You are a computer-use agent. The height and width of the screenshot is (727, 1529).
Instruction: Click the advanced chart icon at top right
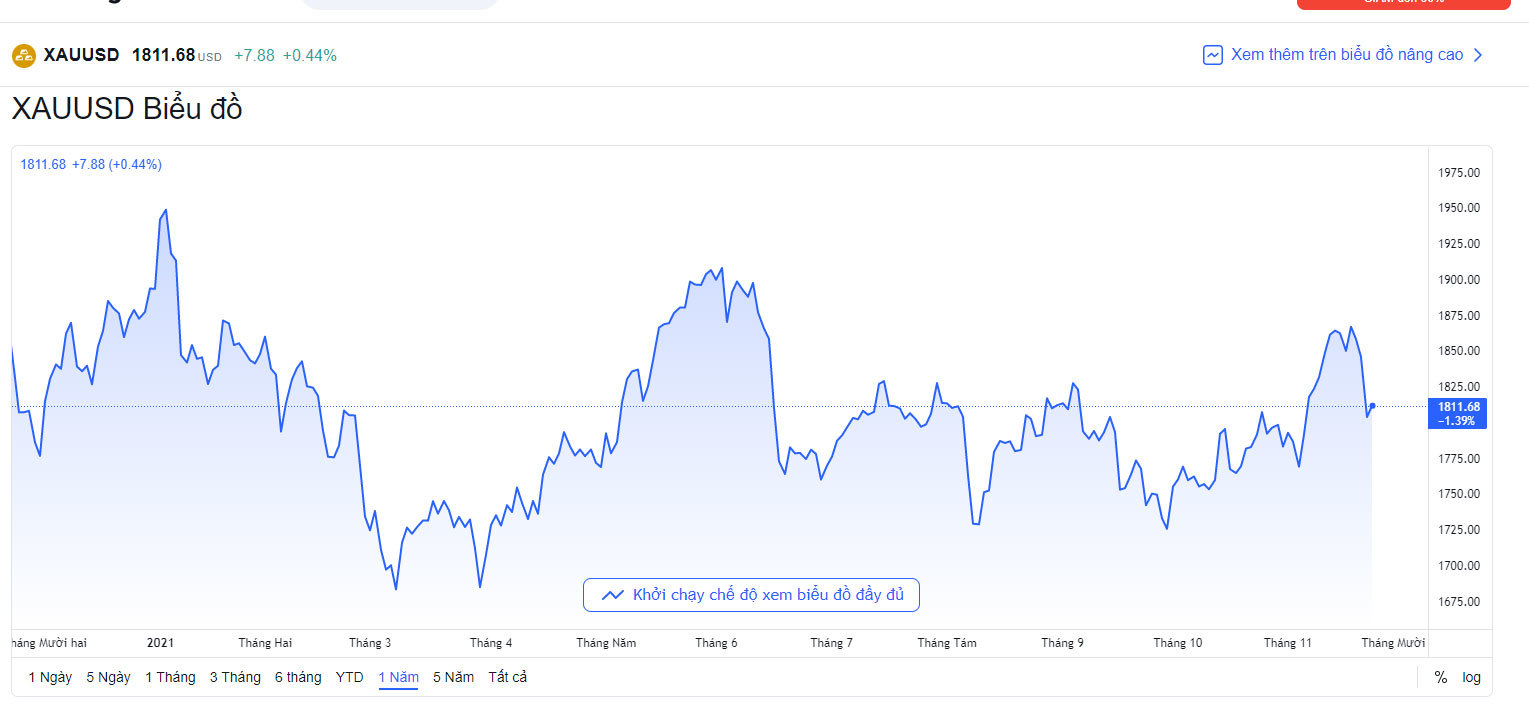(1212, 55)
